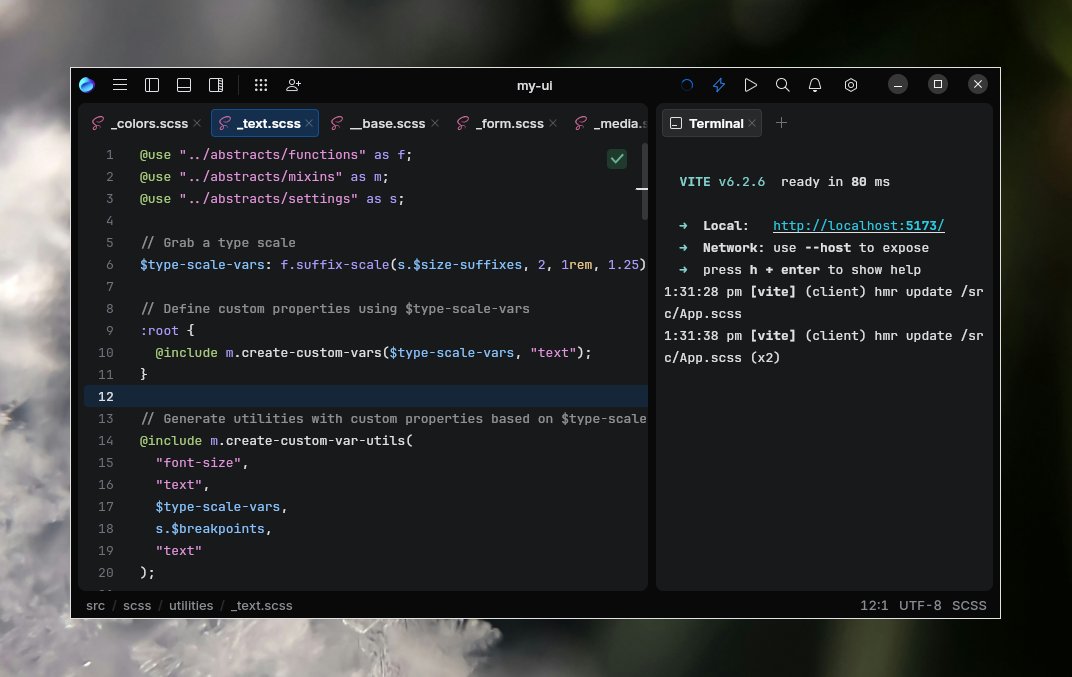Click line number 9 in gutter
1072x677 pixels.
109,330
